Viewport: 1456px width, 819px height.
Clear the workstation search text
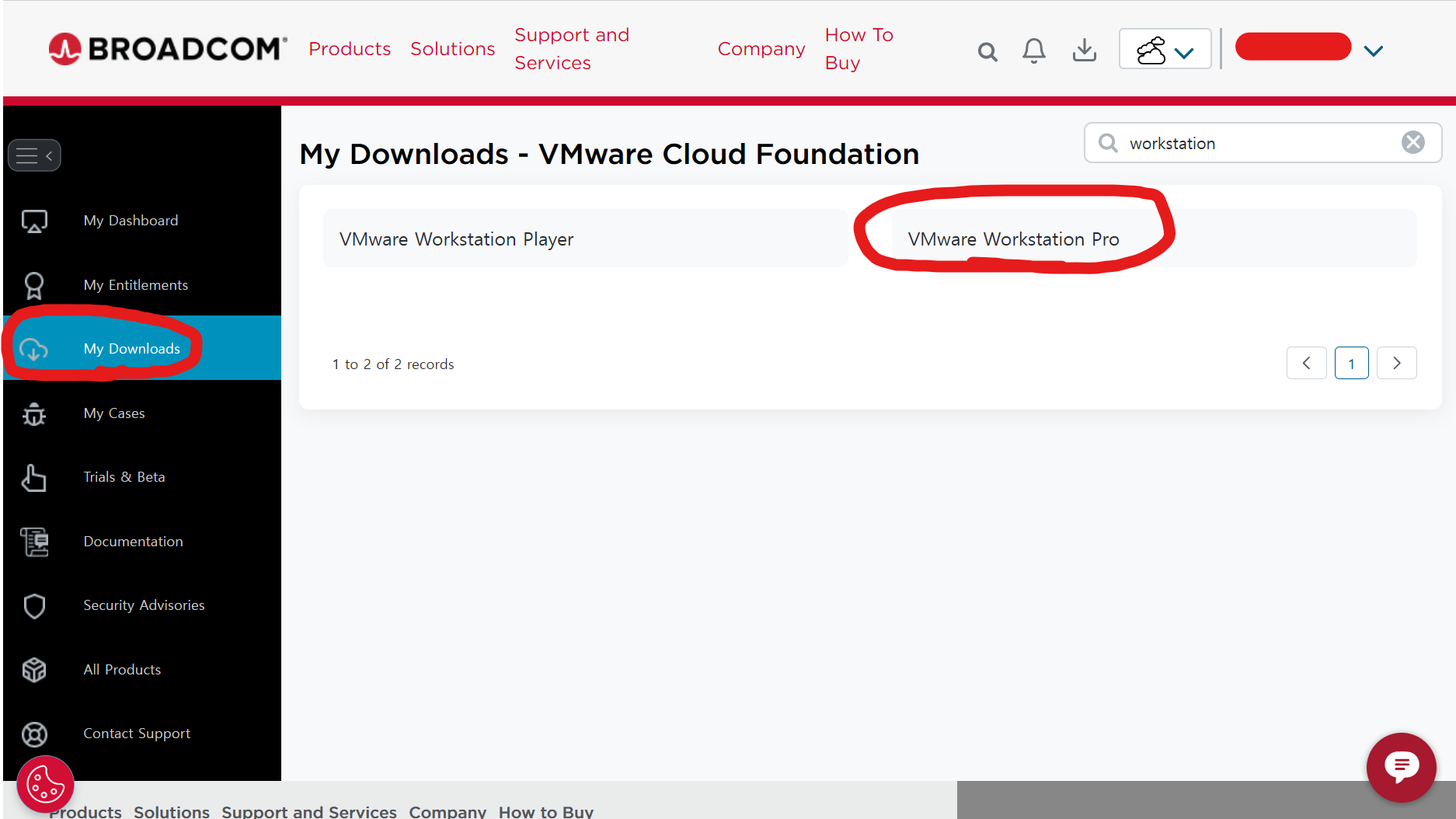[x=1412, y=142]
